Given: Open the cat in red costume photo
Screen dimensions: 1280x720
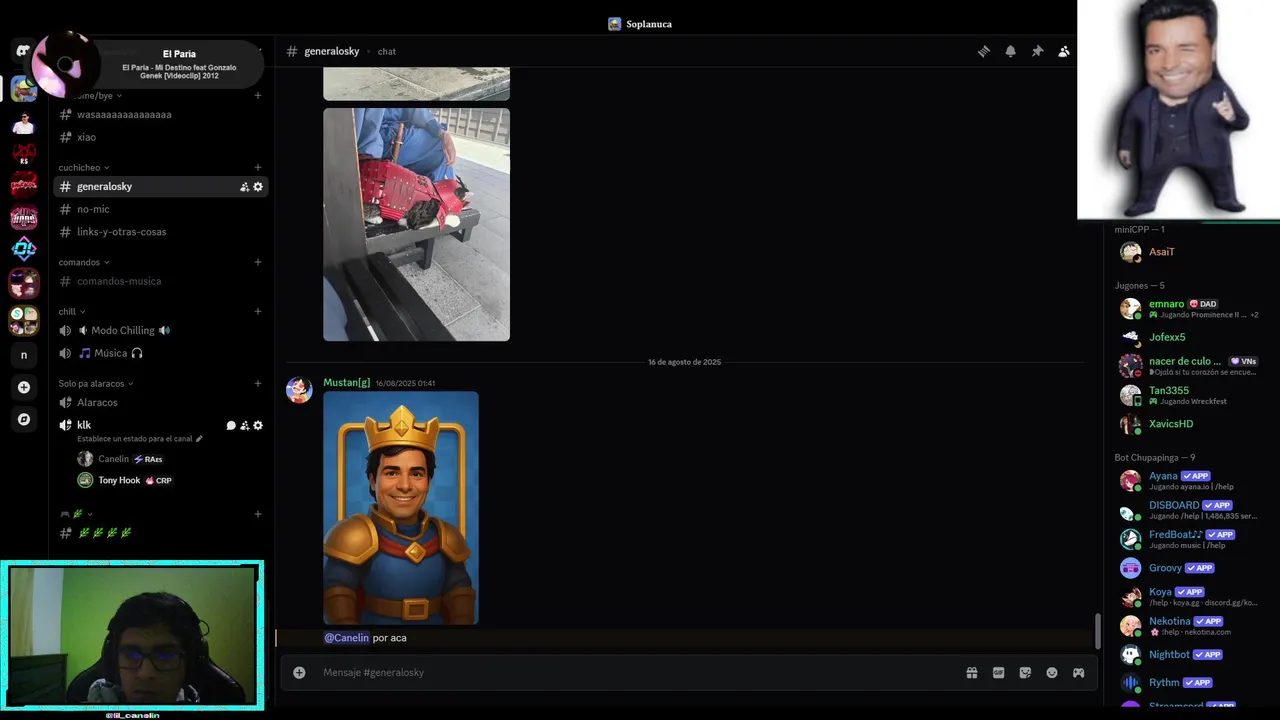Looking at the screenshot, I should pyautogui.click(x=416, y=225).
